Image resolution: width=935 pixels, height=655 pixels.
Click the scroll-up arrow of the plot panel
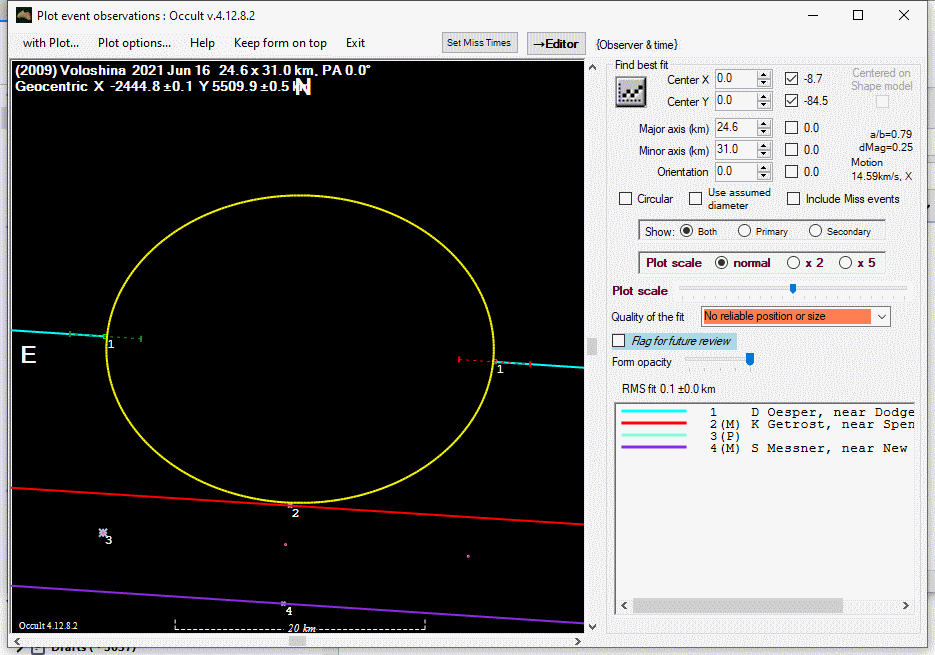(591, 68)
